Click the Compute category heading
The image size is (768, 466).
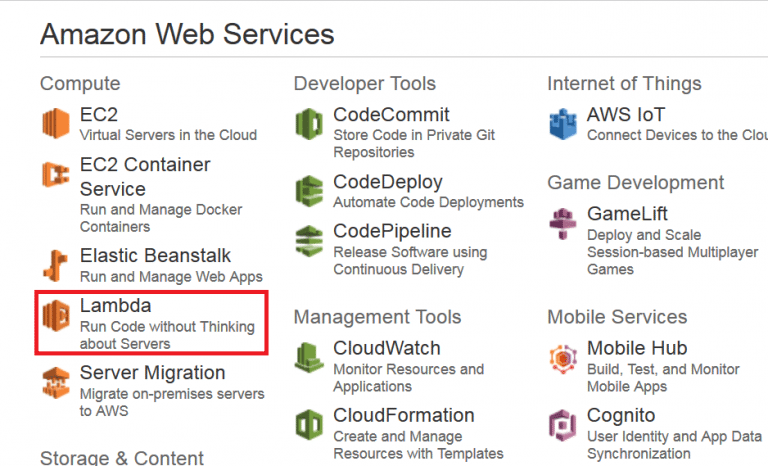point(80,84)
